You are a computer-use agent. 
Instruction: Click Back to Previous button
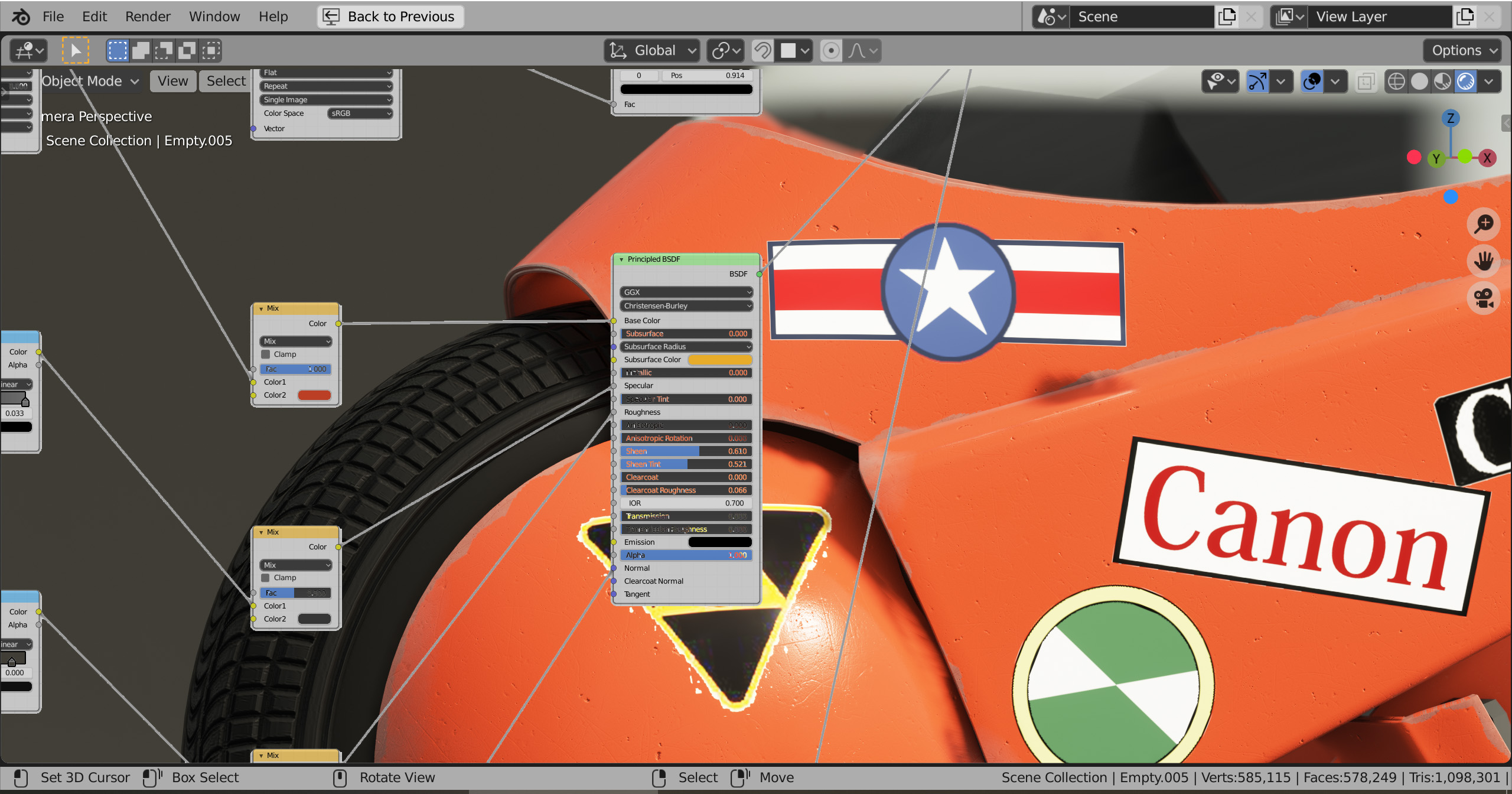tap(390, 17)
